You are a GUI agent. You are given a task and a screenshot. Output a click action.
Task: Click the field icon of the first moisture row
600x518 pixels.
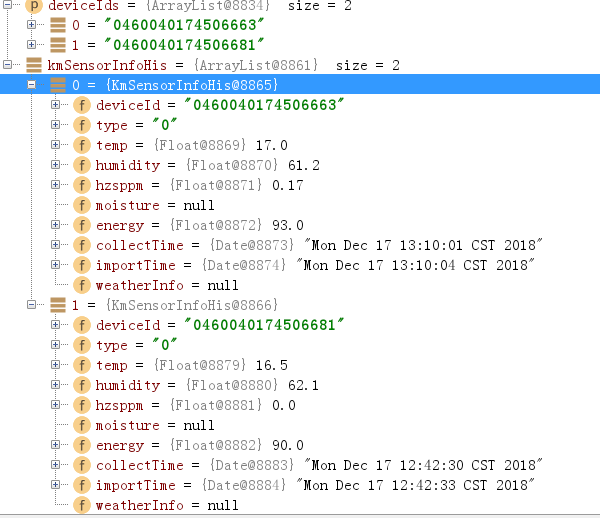tap(82, 205)
